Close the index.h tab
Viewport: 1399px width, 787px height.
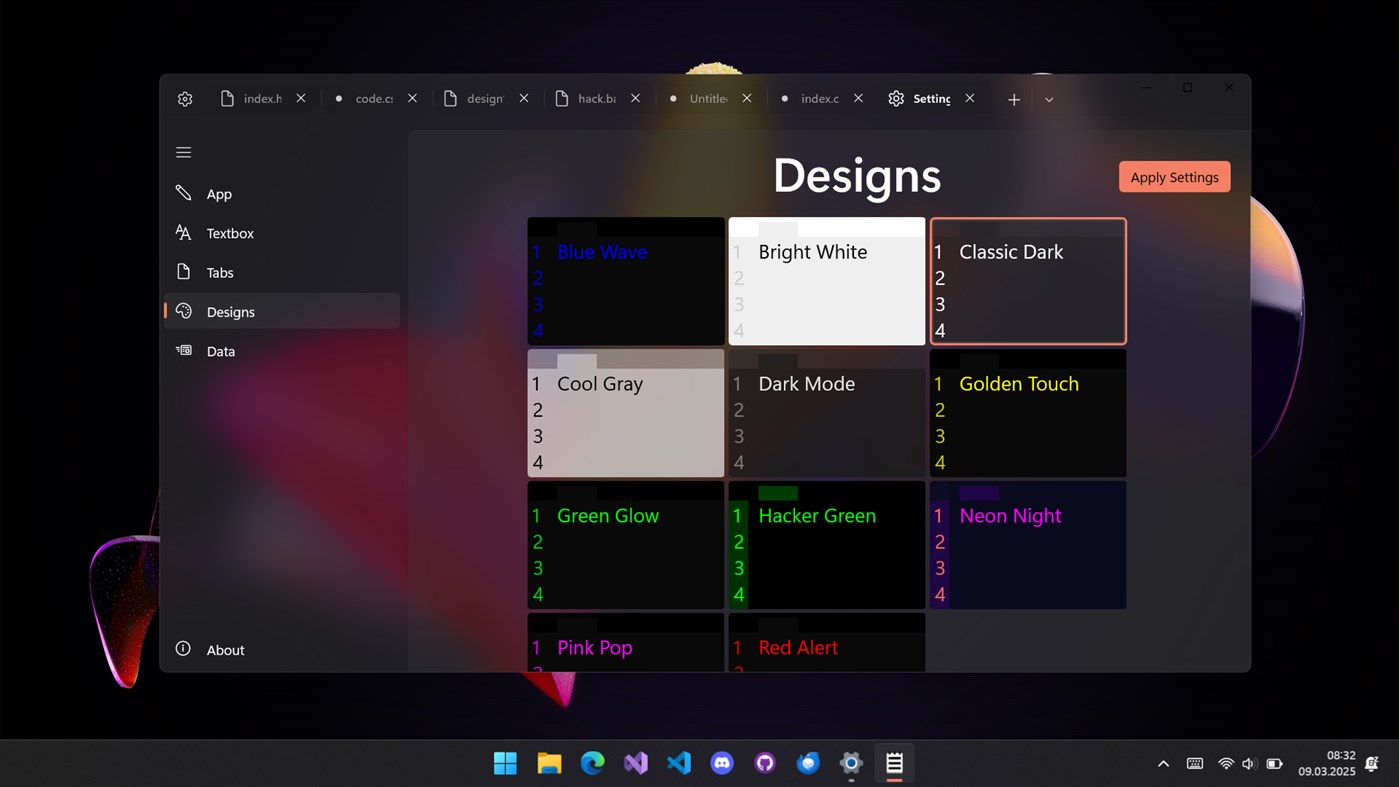click(301, 98)
